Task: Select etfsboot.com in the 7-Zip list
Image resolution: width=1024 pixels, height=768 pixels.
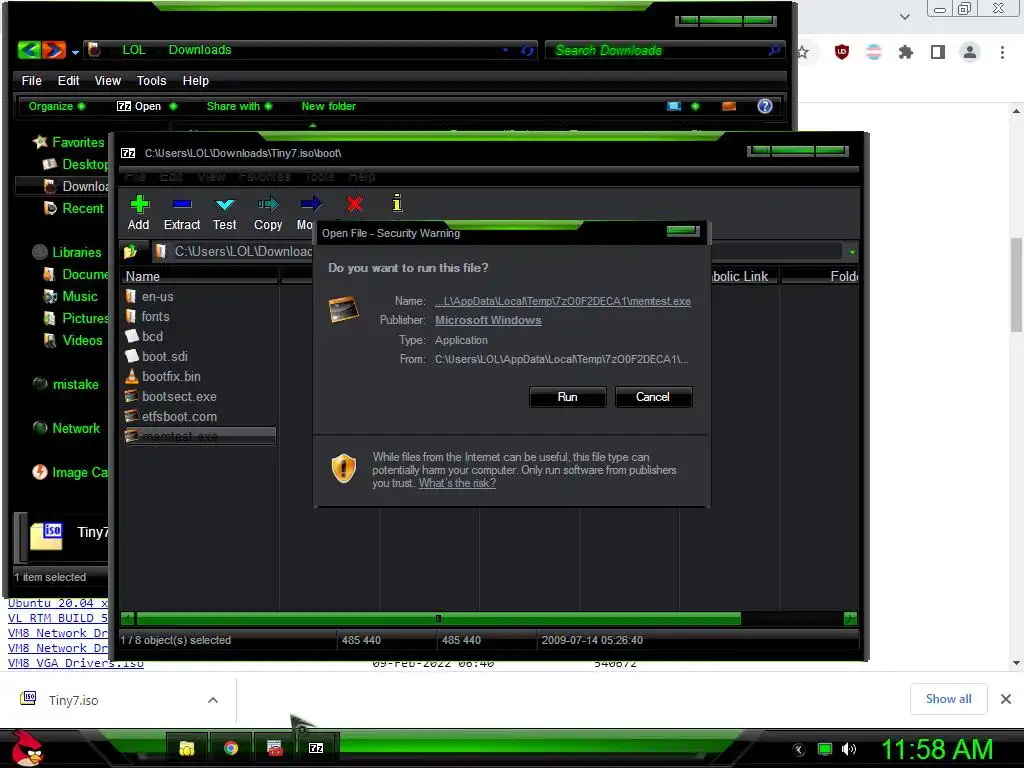Action: click(171, 417)
